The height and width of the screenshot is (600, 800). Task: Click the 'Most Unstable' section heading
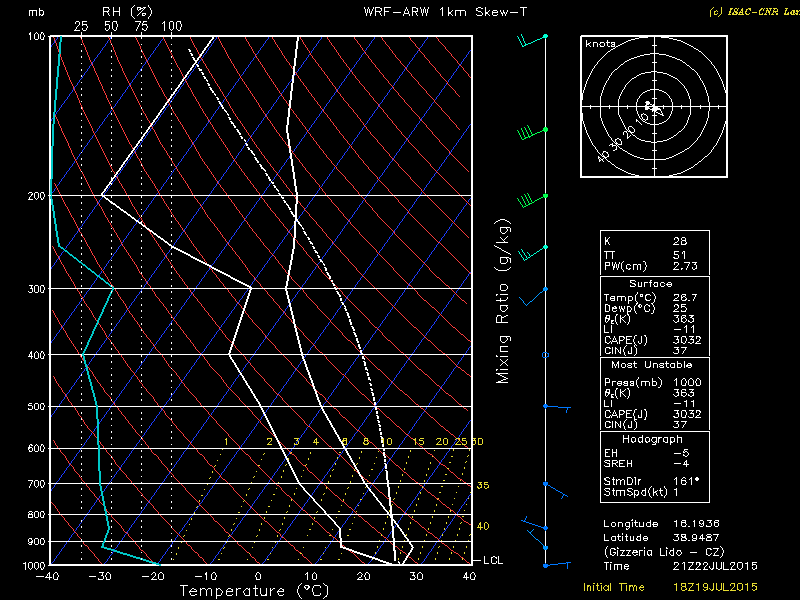[652, 365]
